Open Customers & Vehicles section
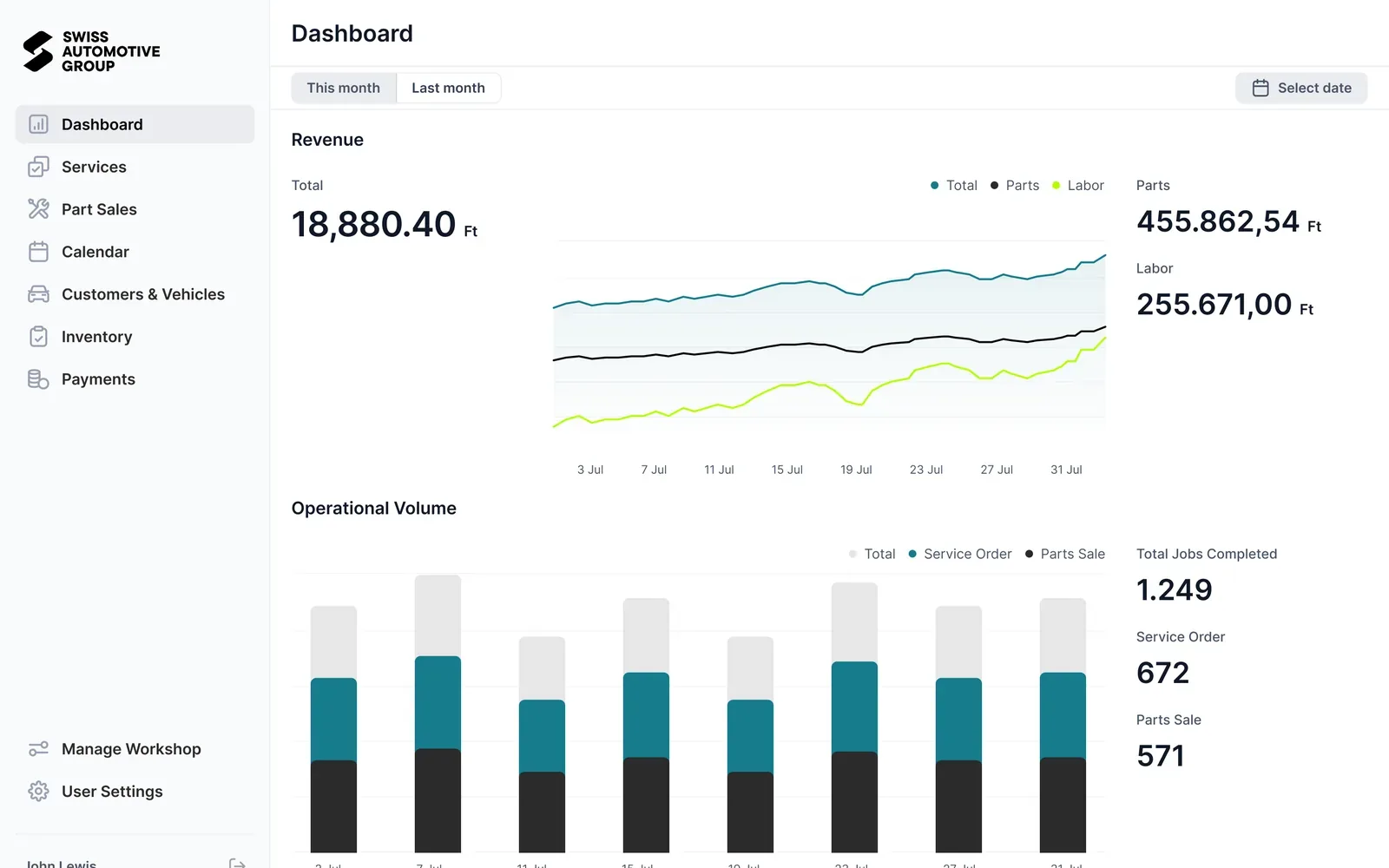Screen dimensions: 1389x868 click(135, 294)
